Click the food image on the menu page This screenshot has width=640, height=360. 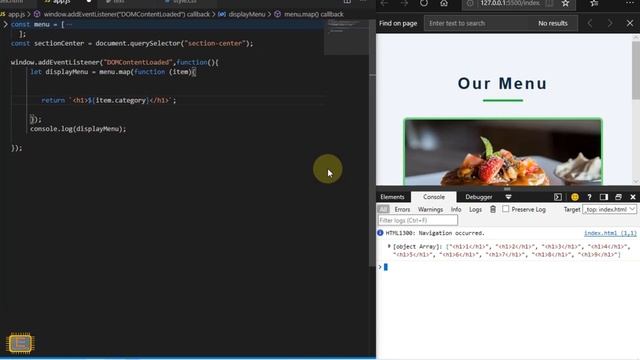[x=503, y=152]
